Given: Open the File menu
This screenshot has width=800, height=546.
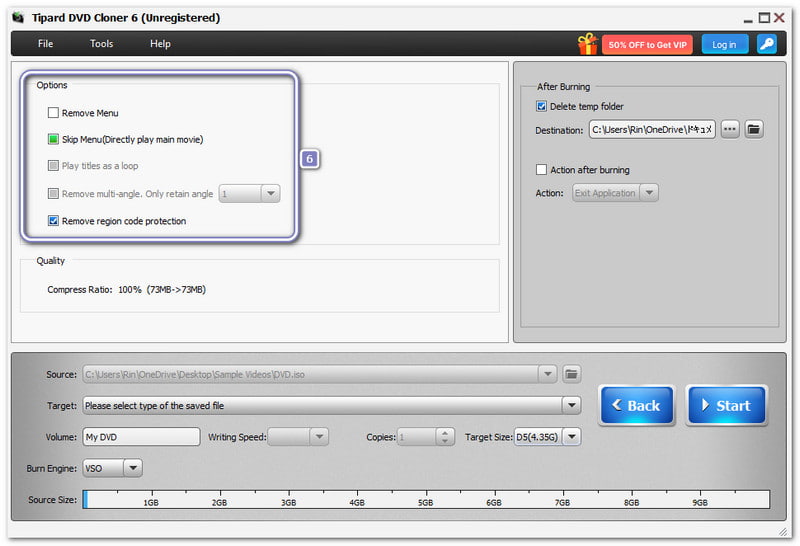Looking at the screenshot, I should 45,44.
